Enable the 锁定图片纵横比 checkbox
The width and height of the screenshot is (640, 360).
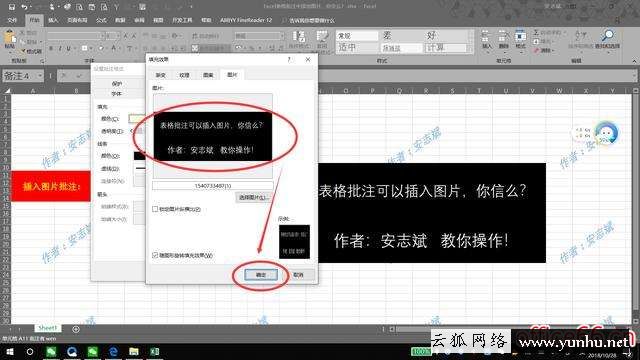click(155, 209)
